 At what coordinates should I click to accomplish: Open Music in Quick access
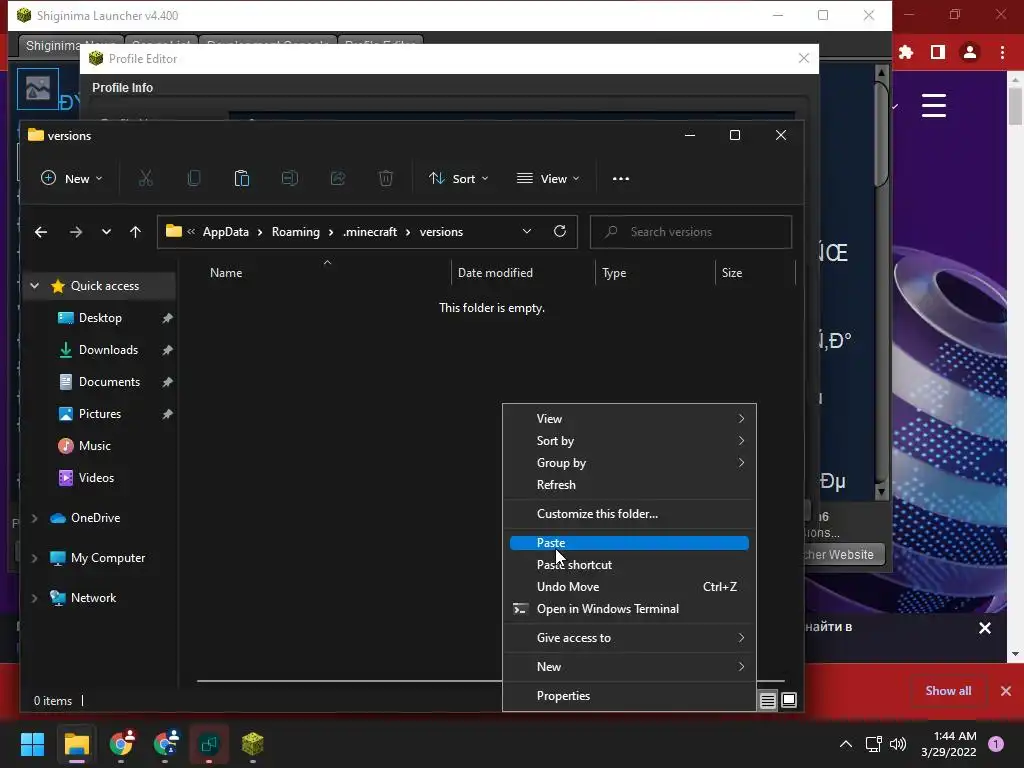click(x=95, y=446)
